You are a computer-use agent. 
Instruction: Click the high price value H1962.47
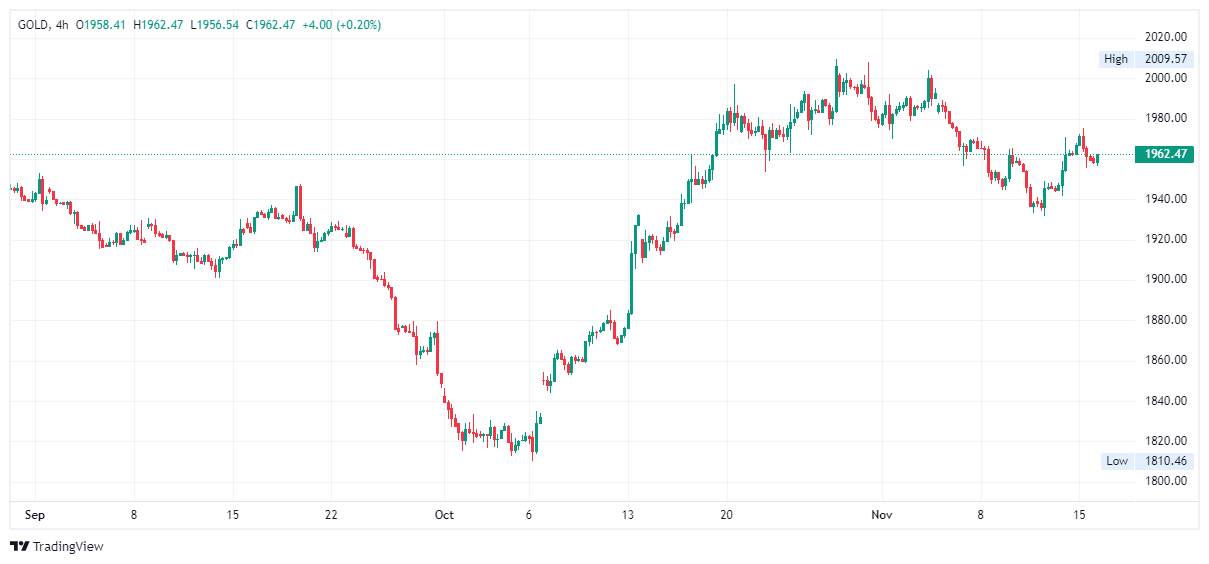pos(158,24)
